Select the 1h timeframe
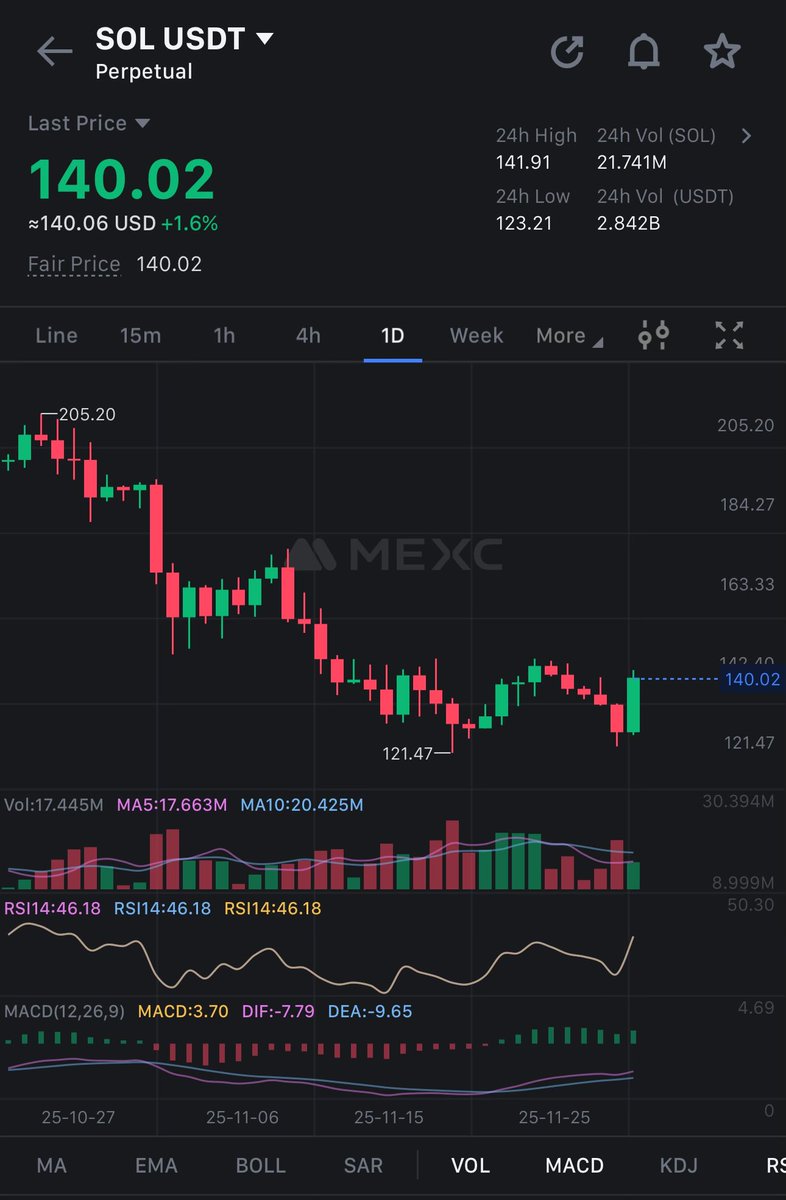 (224, 336)
